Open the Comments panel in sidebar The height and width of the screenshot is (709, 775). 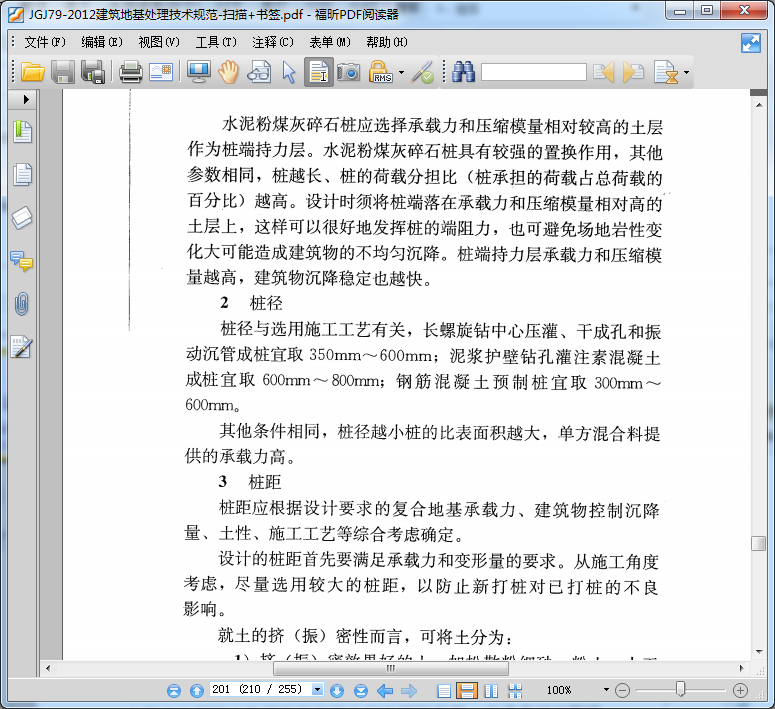pos(22,261)
